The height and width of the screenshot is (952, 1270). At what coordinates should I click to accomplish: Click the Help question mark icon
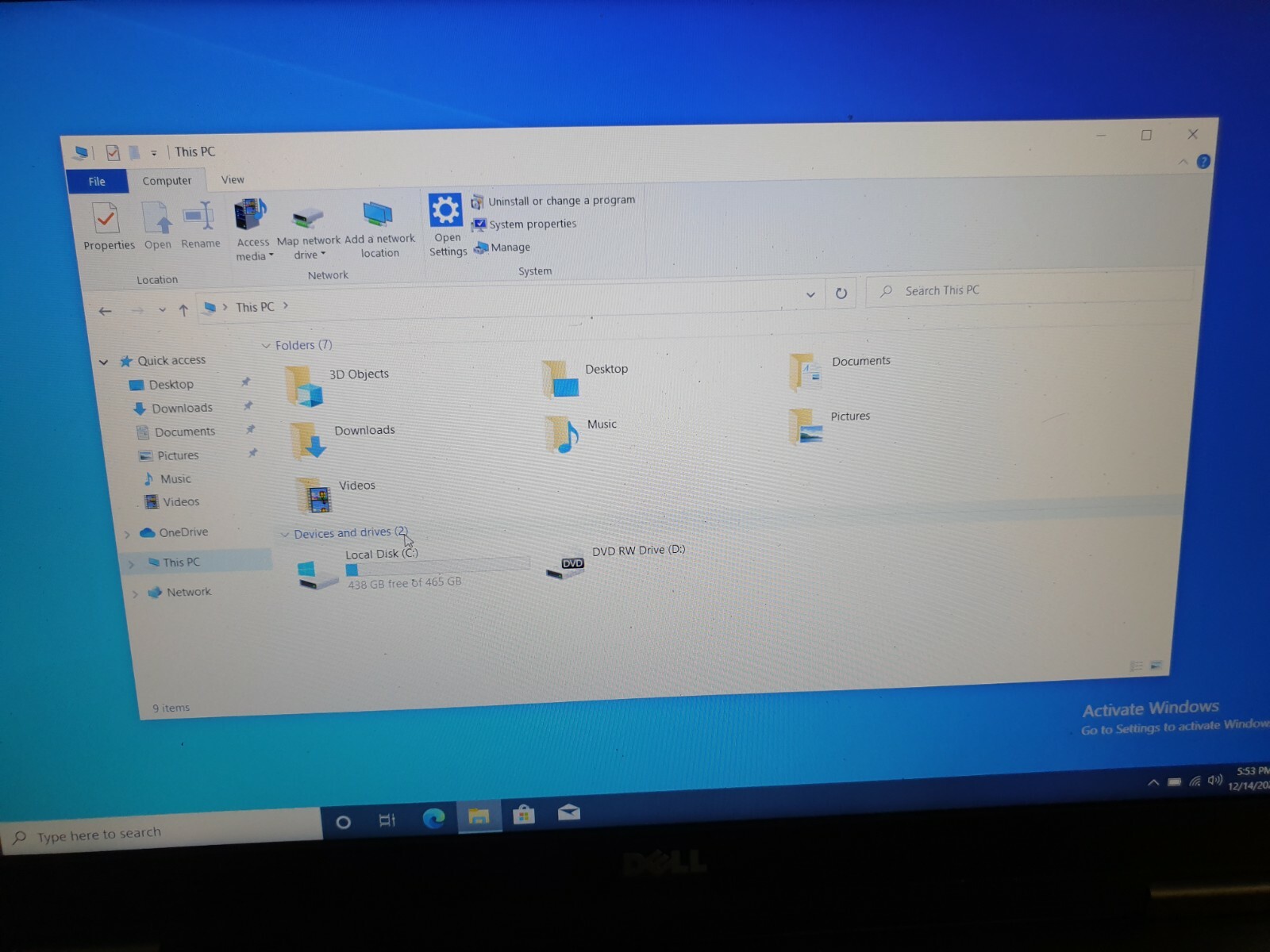(x=1203, y=162)
